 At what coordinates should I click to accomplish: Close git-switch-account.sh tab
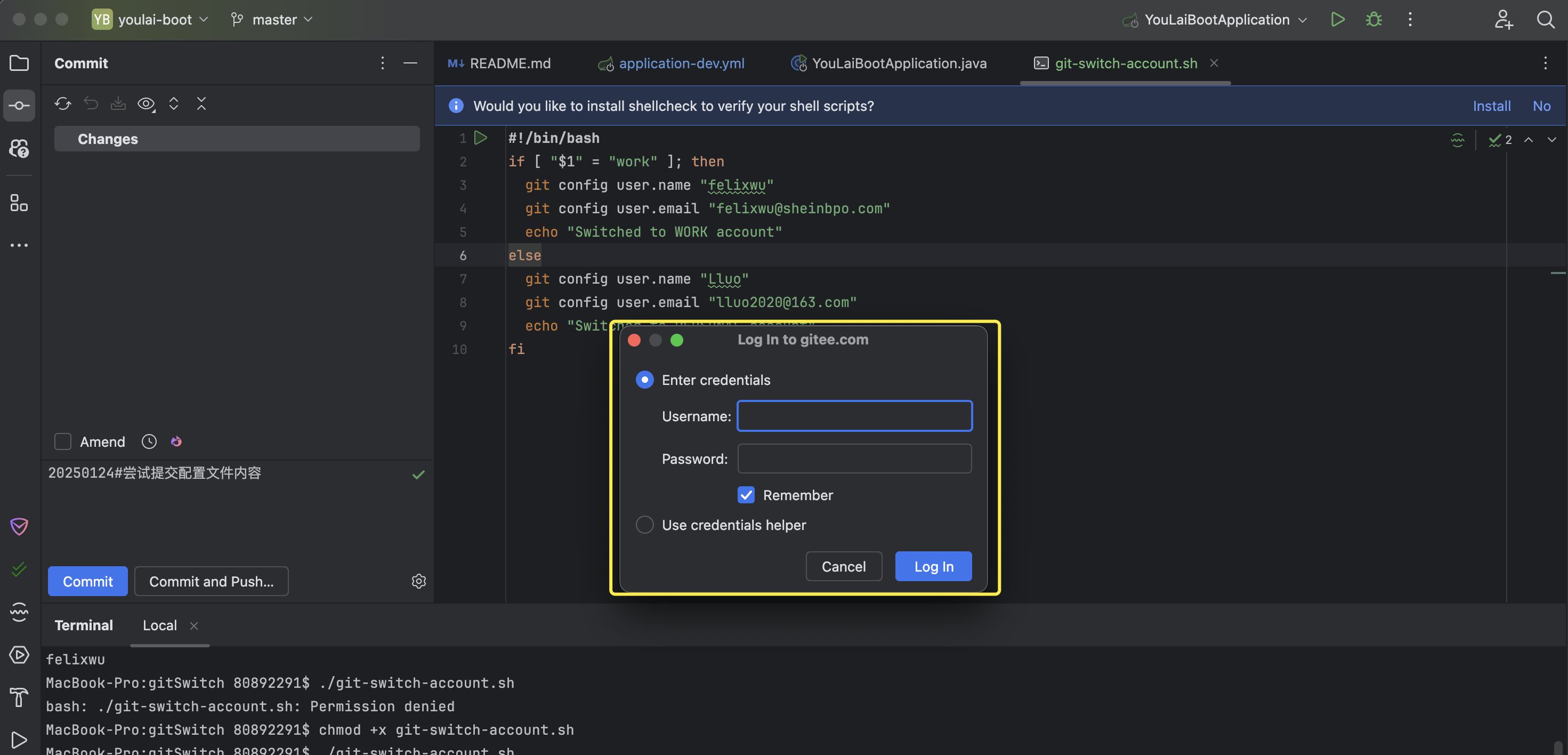(1214, 63)
